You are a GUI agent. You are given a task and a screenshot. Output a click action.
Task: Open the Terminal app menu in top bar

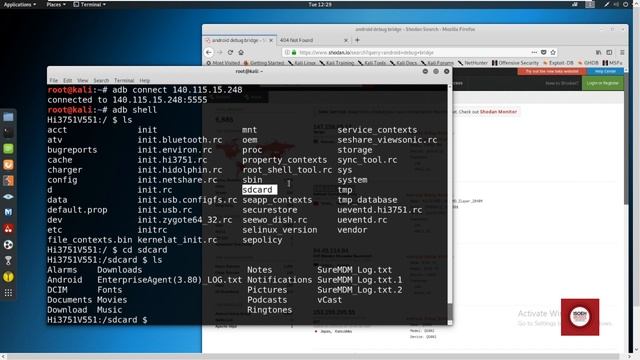click(x=89, y=4)
